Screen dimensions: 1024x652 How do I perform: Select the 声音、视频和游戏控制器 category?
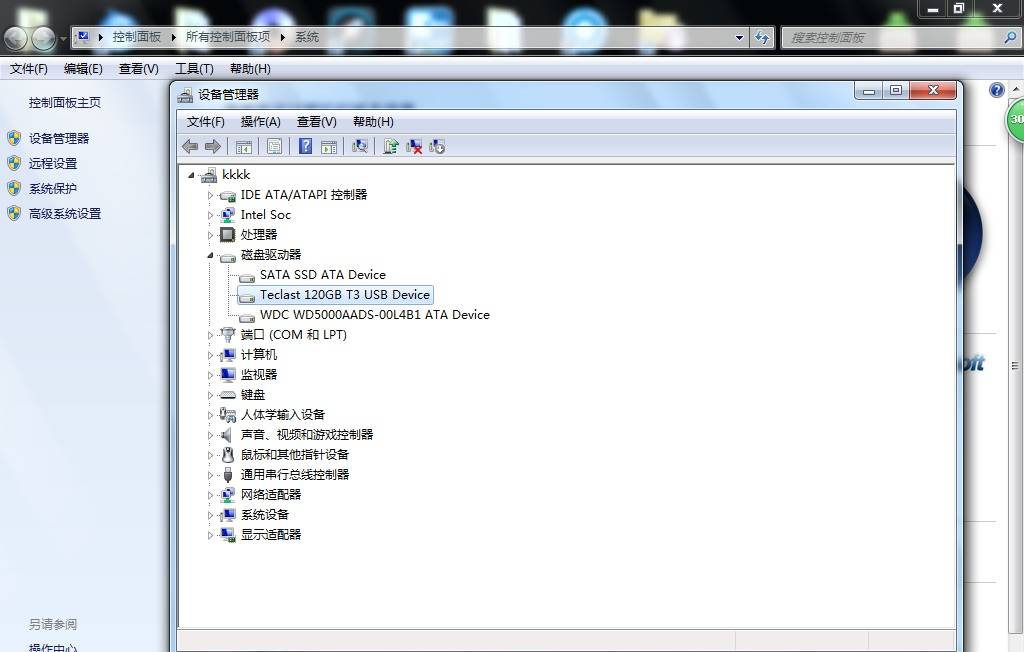pyautogui.click(x=307, y=434)
